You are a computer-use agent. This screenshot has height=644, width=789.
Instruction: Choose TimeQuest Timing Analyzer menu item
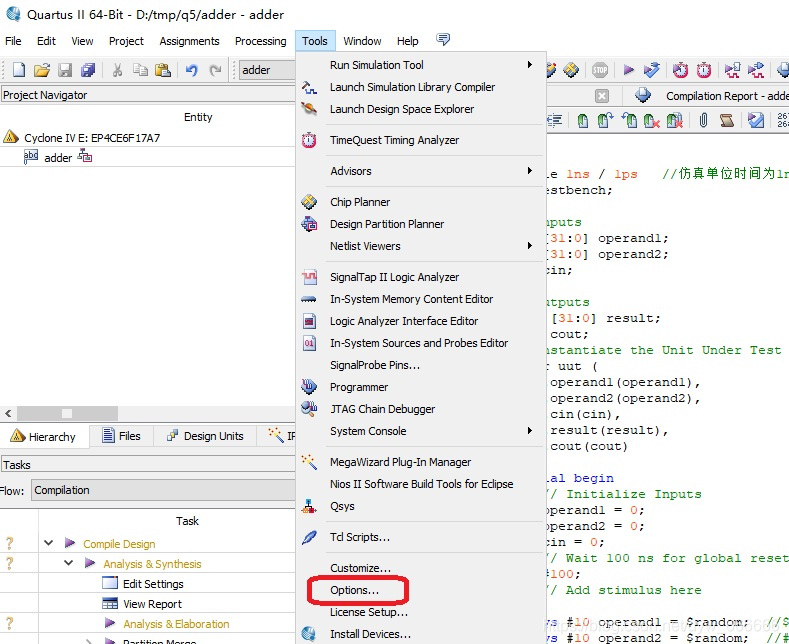[421, 140]
